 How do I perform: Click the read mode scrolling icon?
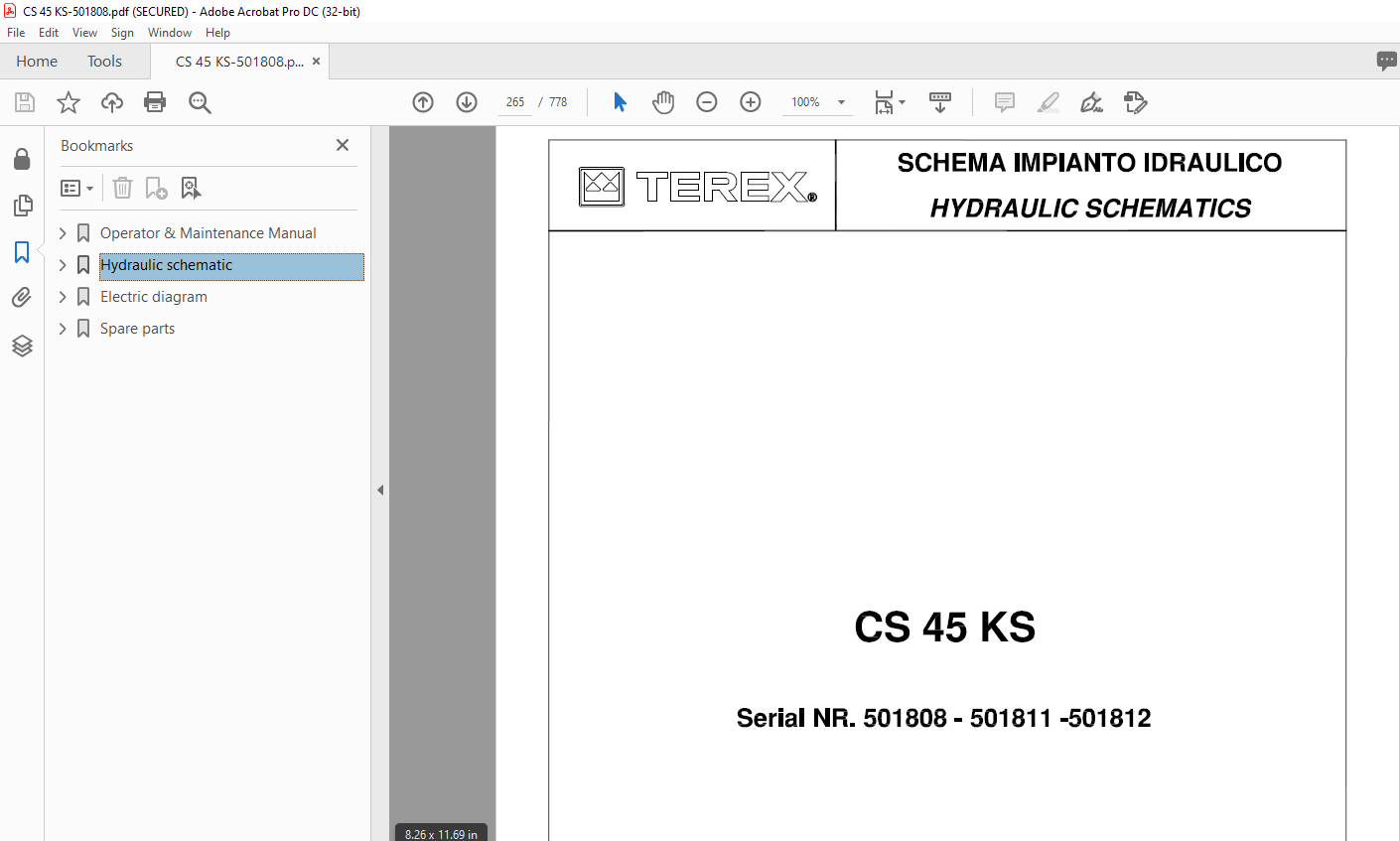940,102
